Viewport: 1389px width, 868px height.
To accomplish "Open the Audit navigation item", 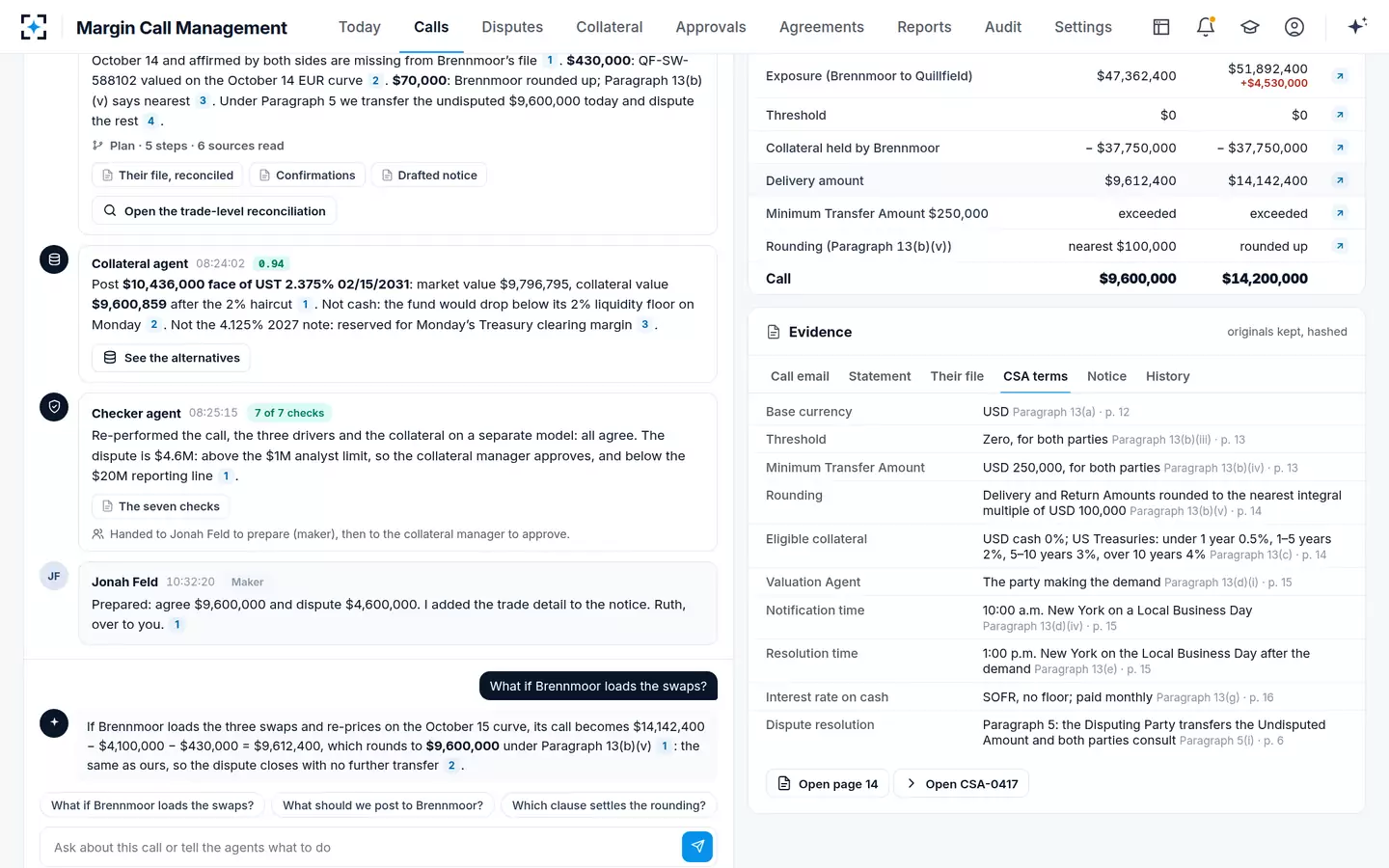I will click(1003, 27).
